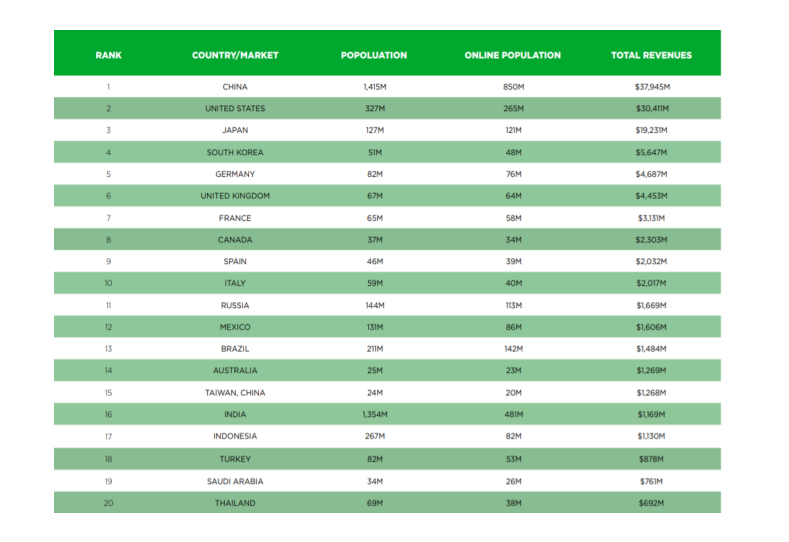The height and width of the screenshot is (542, 789).
Task: Click the COUNTRY/MARKET column header
Action: (235, 55)
